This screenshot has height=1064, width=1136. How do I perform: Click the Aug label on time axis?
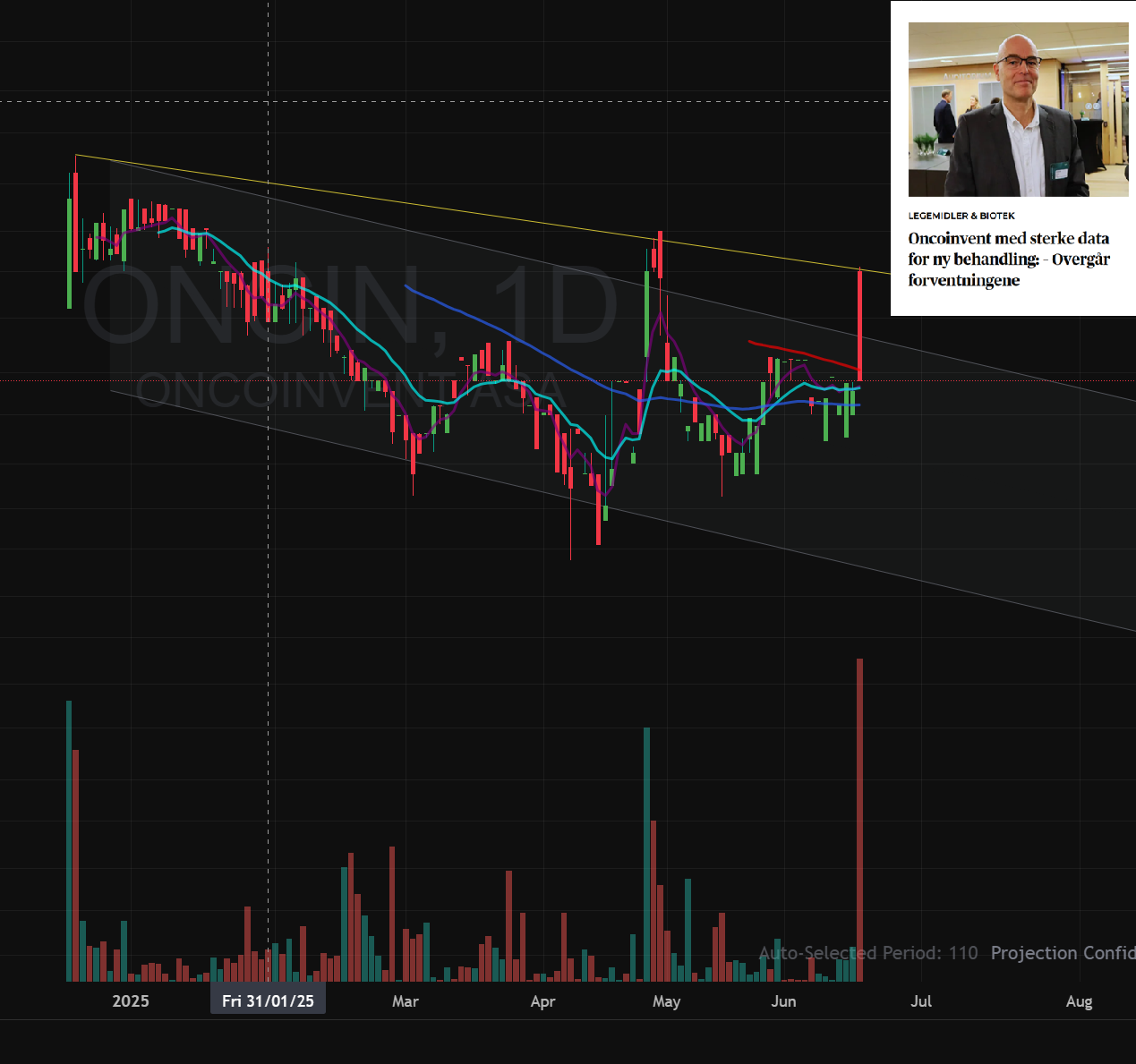(x=1079, y=1001)
